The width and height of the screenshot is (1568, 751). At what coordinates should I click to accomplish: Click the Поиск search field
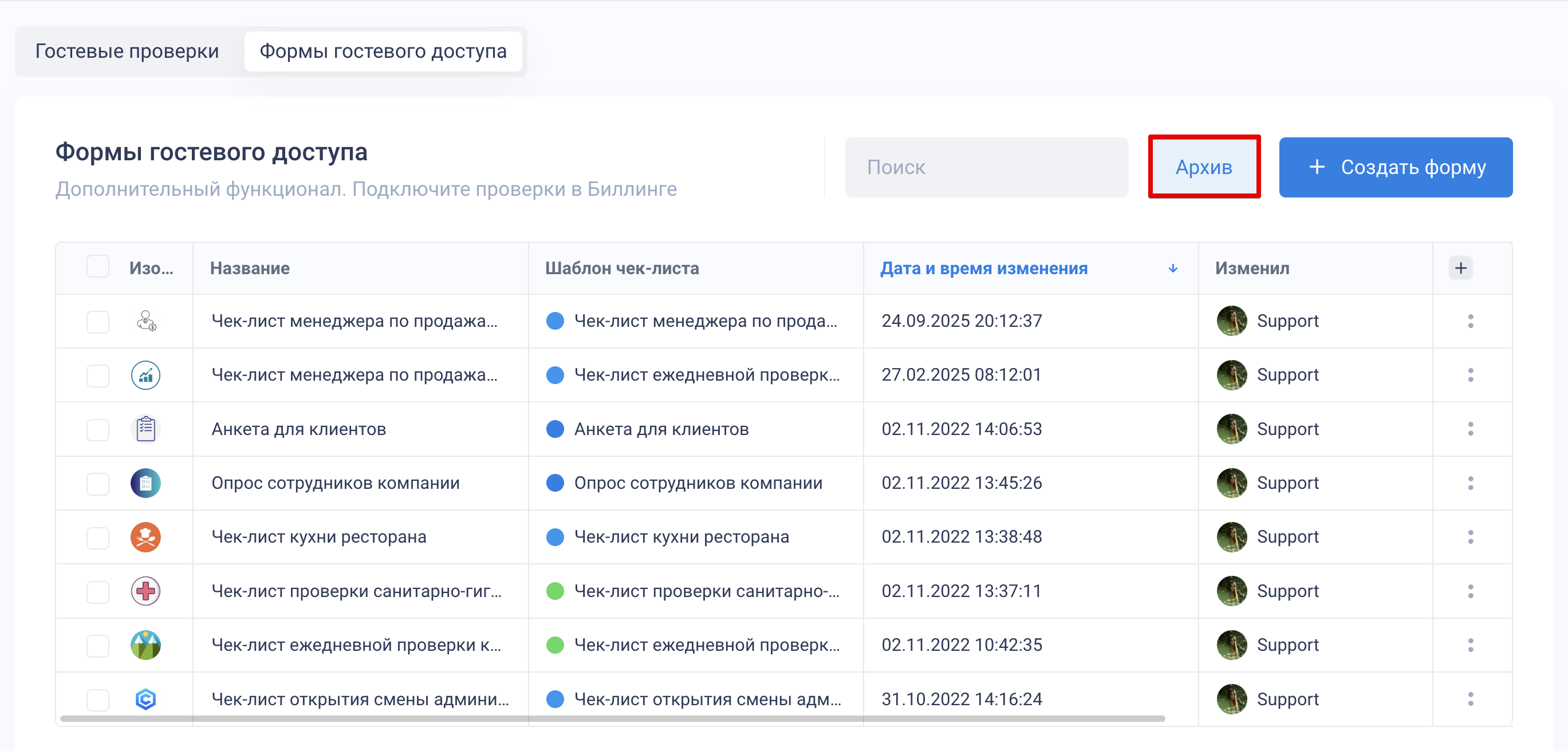pyautogui.click(x=986, y=167)
